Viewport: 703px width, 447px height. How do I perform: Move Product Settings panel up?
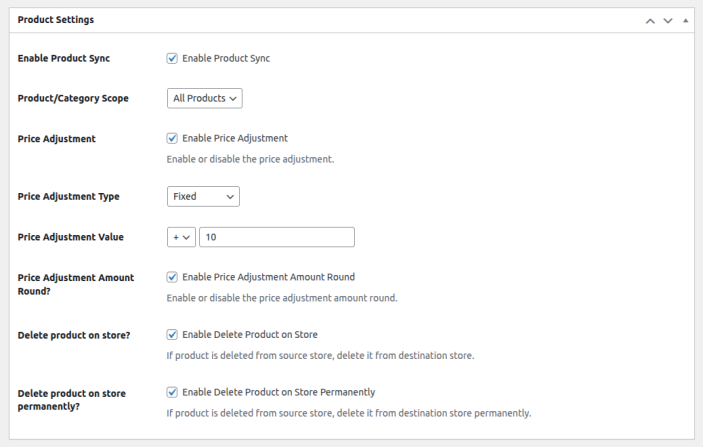tap(650, 21)
